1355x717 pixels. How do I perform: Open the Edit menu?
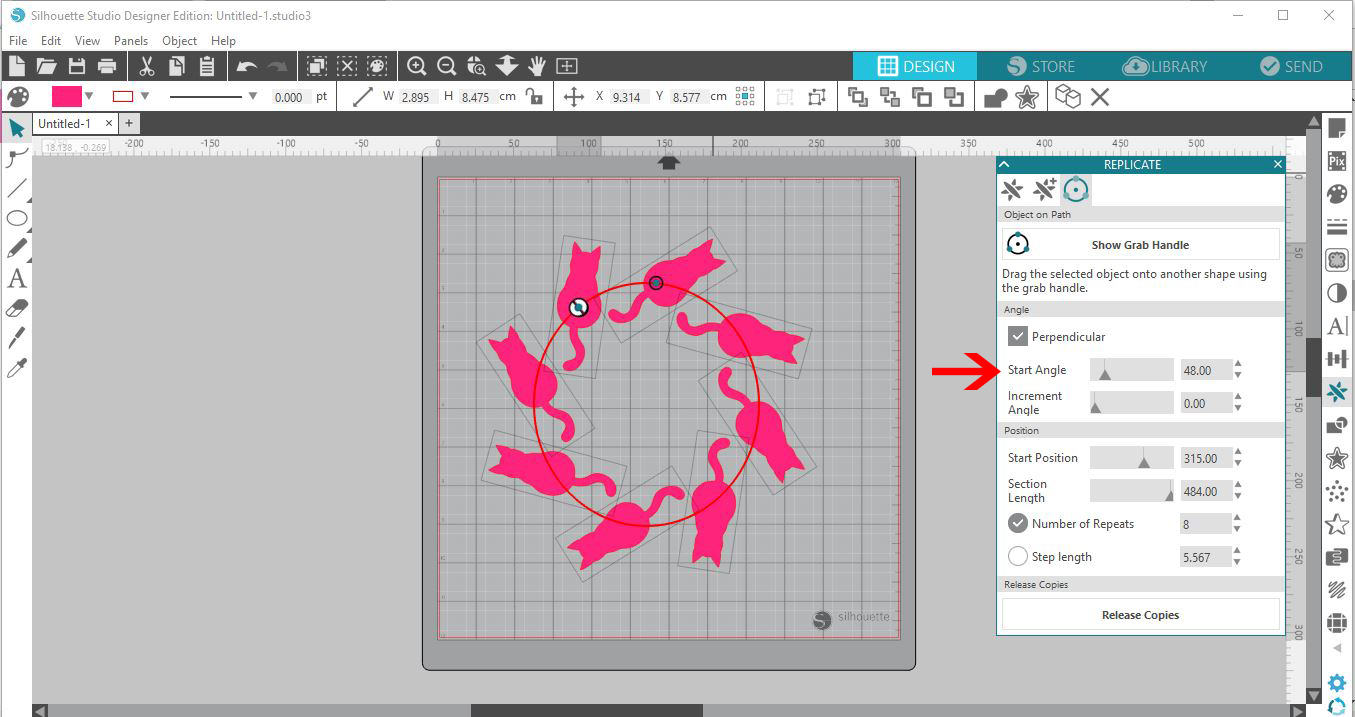coord(51,41)
